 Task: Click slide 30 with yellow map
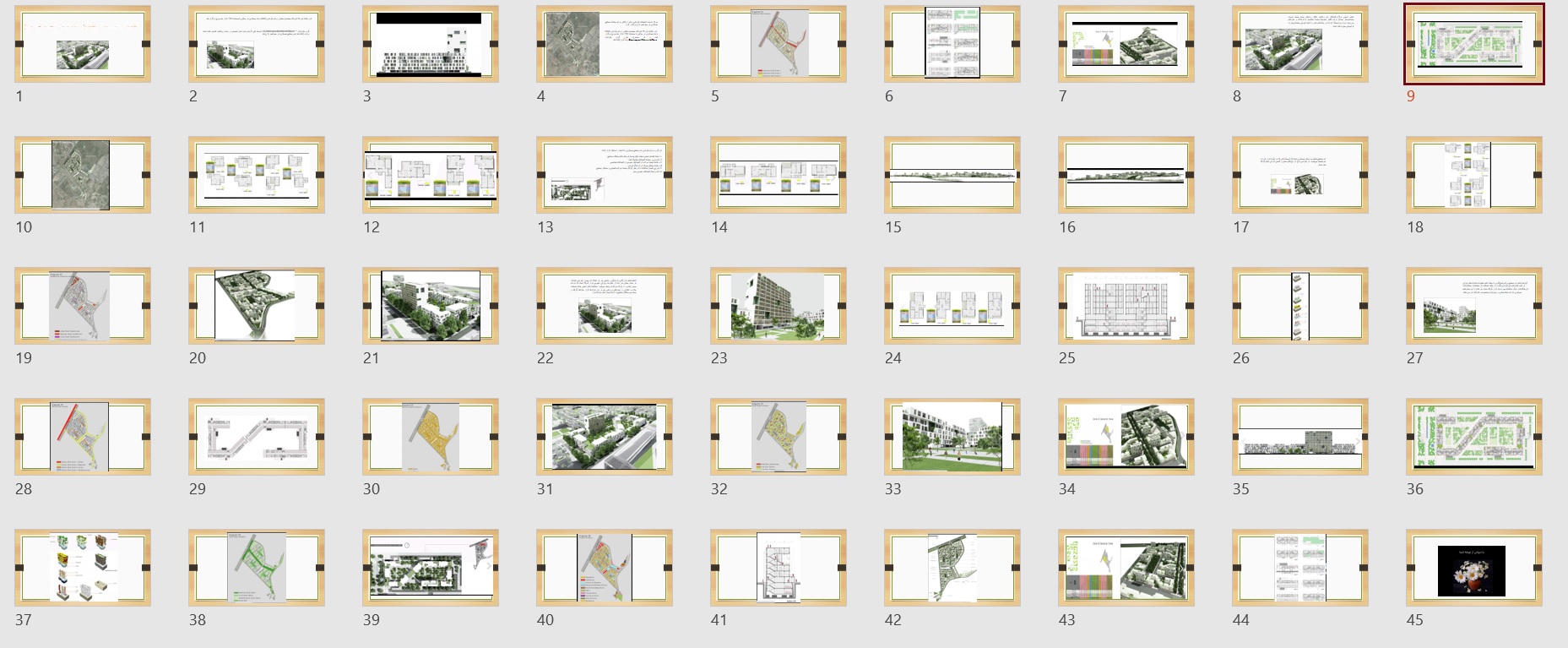pos(431,437)
